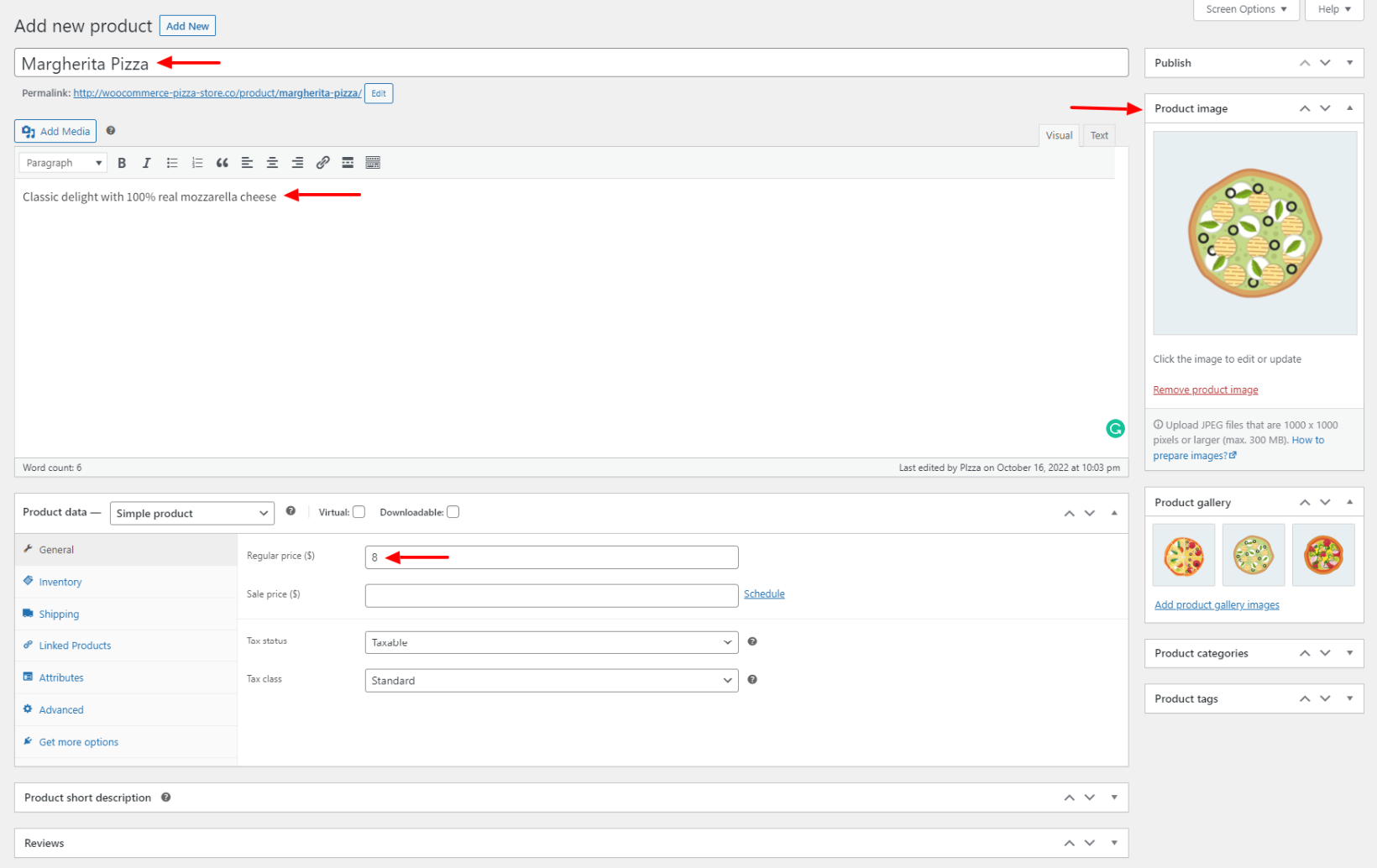Open the Tax status dropdown
This screenshot has height=868, width=1377.
click(551, 643)
